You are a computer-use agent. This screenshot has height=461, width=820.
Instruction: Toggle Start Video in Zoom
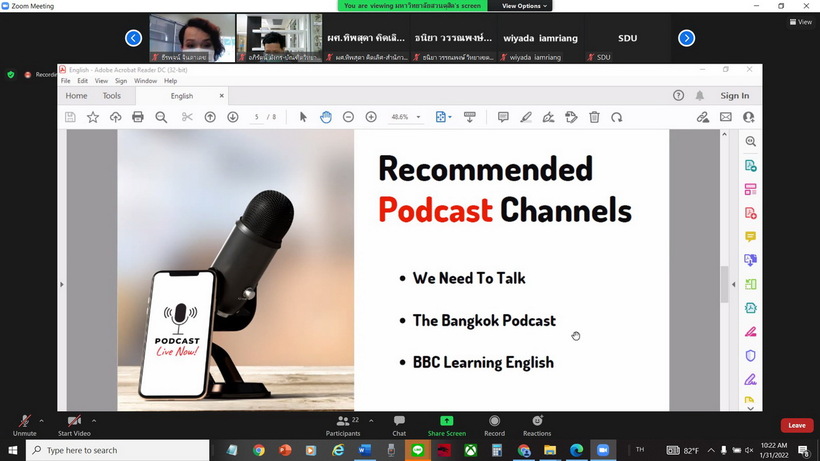(74, 425)
